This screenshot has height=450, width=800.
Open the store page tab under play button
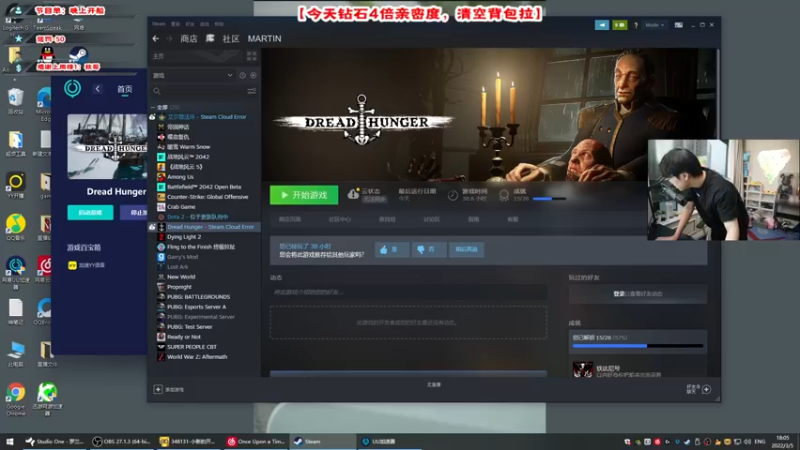tap(290, 219)
